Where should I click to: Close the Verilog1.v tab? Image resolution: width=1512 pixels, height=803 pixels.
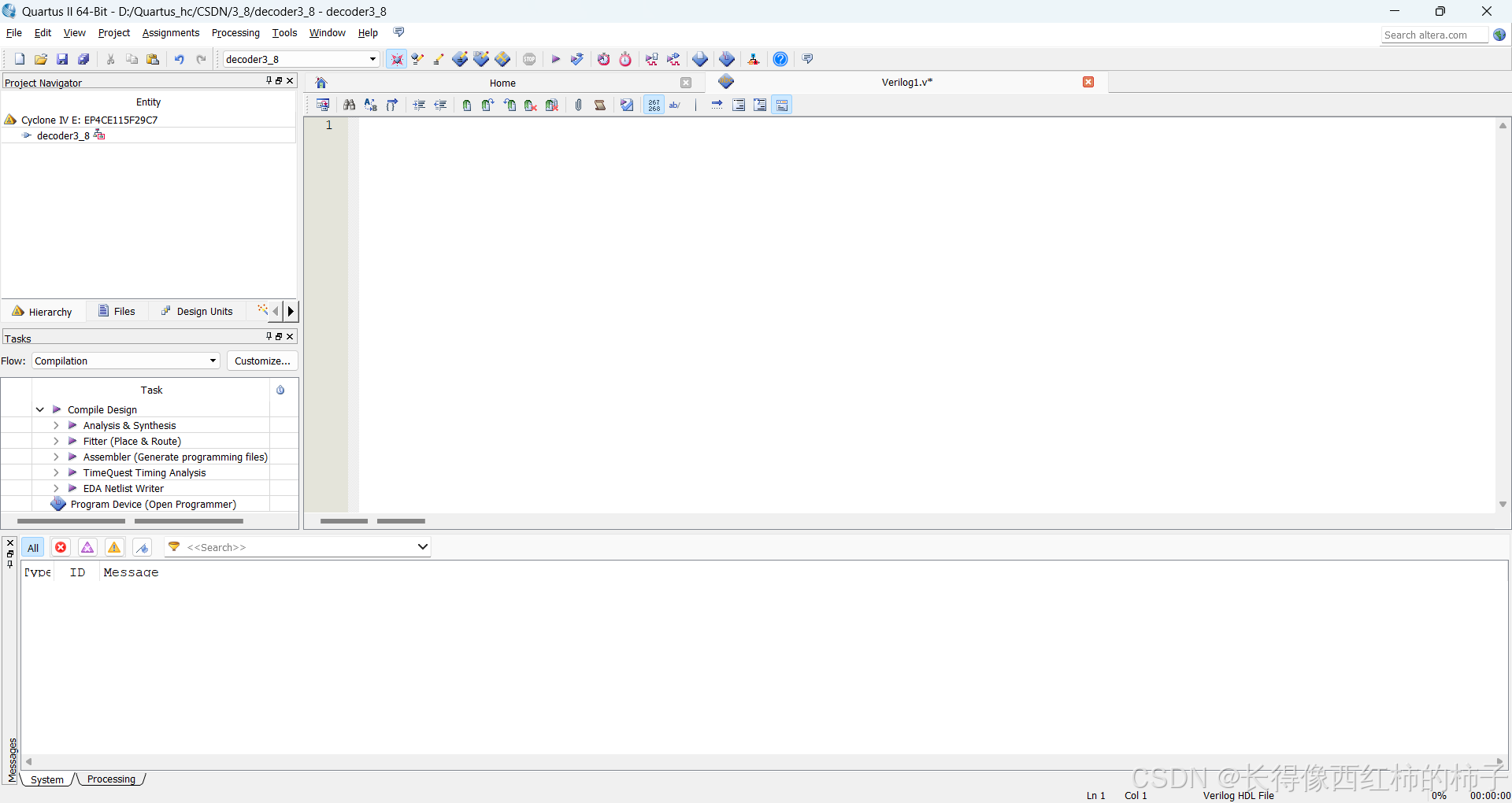(x=1088, y=82)
